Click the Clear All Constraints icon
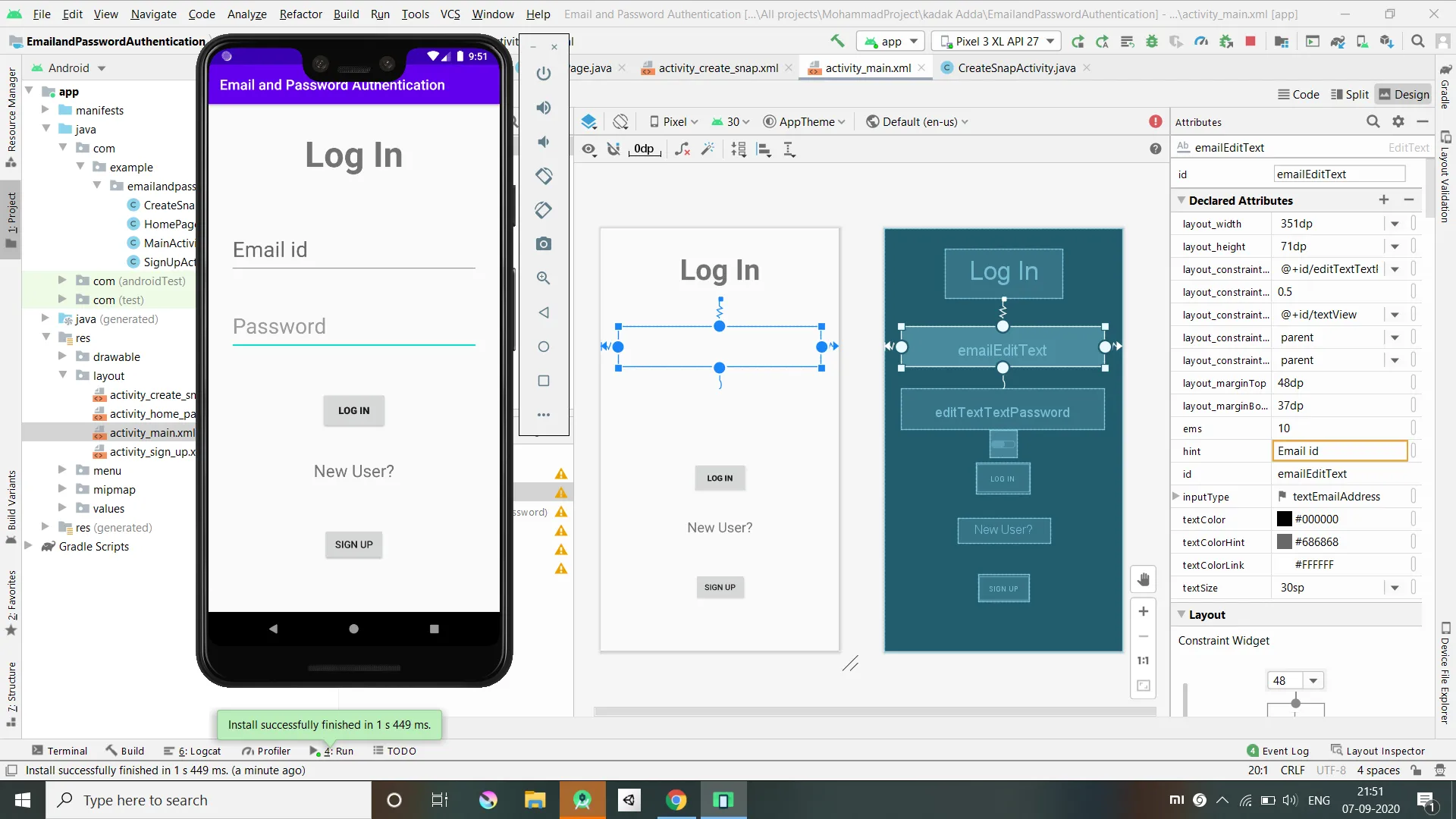Viewport: 1456px width, 819px height. pos(682,149)
